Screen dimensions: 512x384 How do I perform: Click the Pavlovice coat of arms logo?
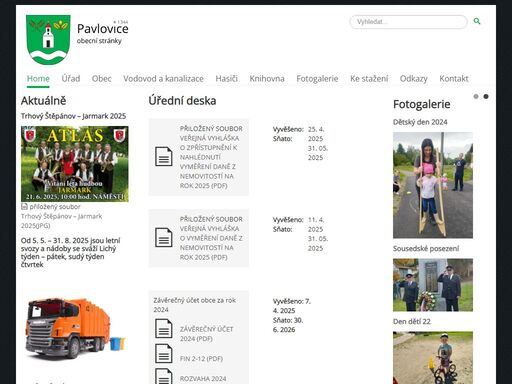coord(48,39)
